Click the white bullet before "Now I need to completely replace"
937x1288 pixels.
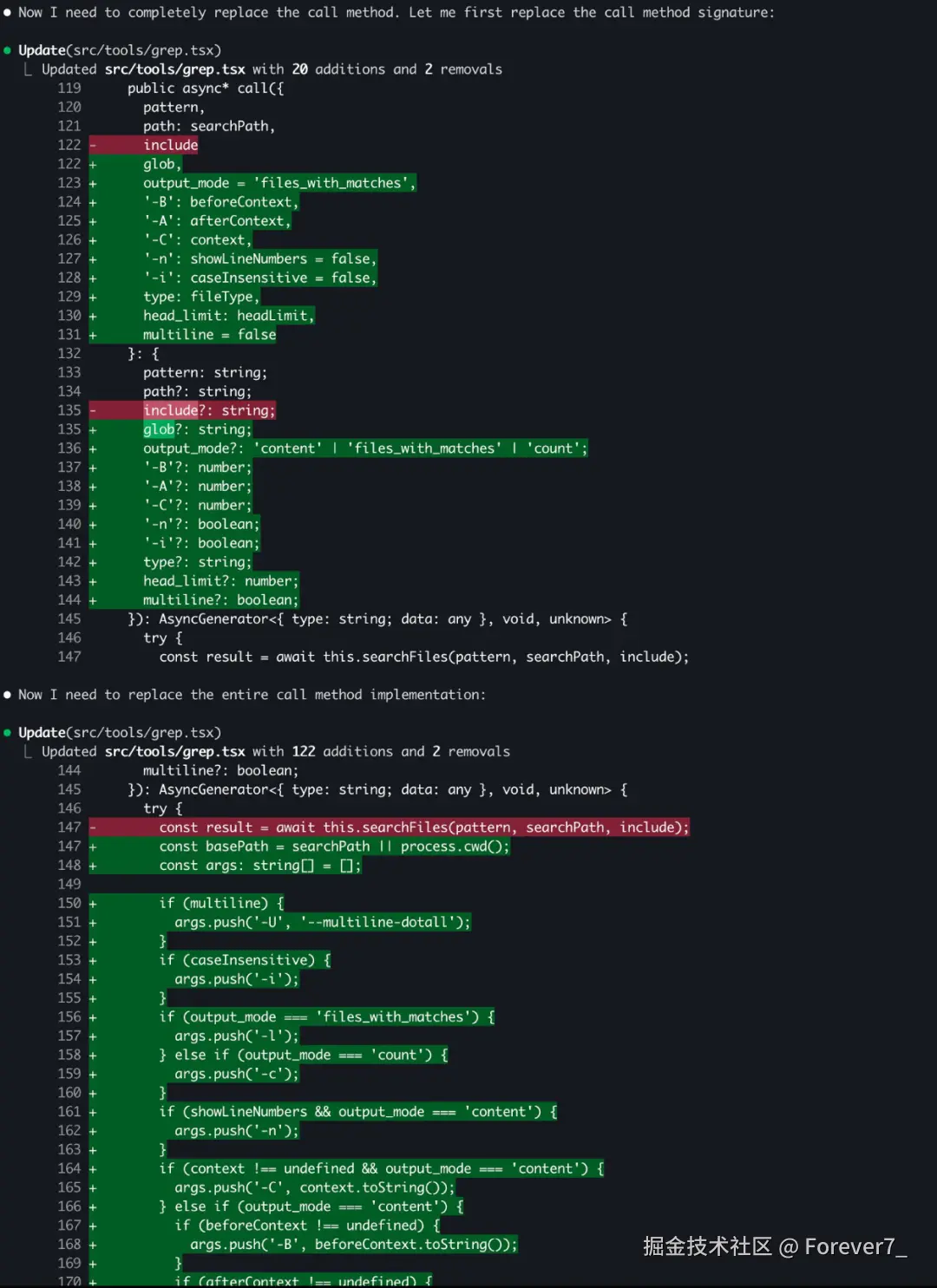coord(7,12)
